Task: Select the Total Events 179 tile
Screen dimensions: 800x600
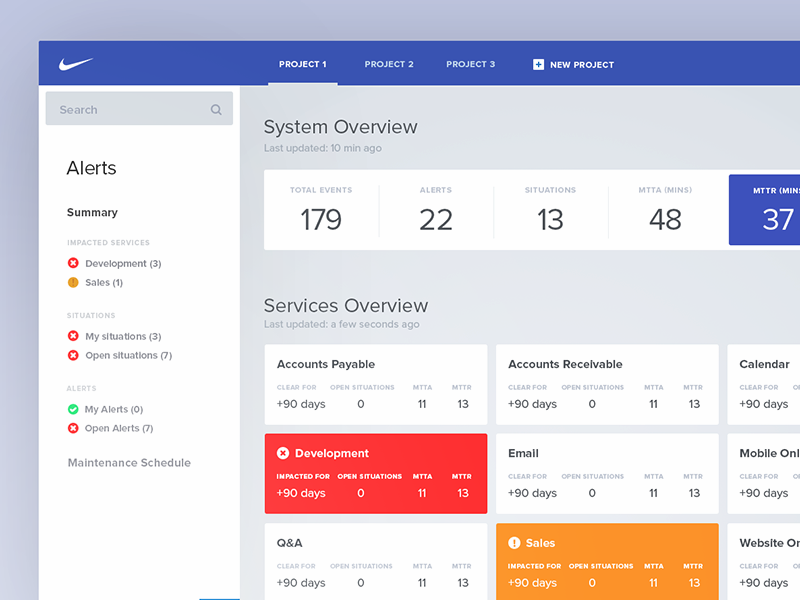Action: pos(321,210)
